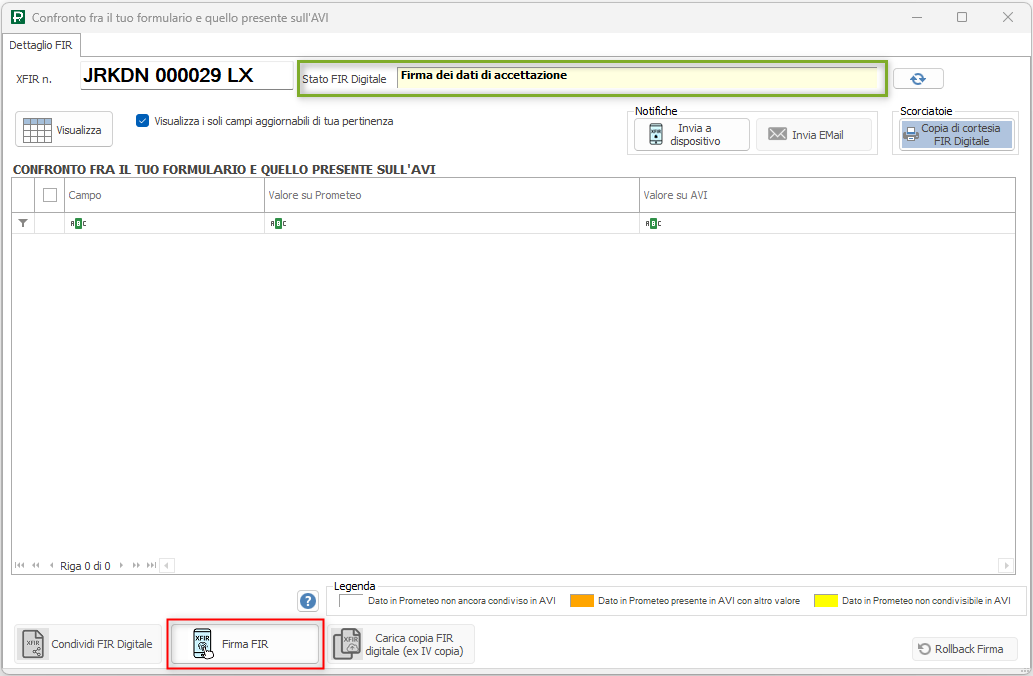Open the grid filter funnel icon
Image resolution: width=1033 pixels, height=676 pixels.
(x=23, y=223)
